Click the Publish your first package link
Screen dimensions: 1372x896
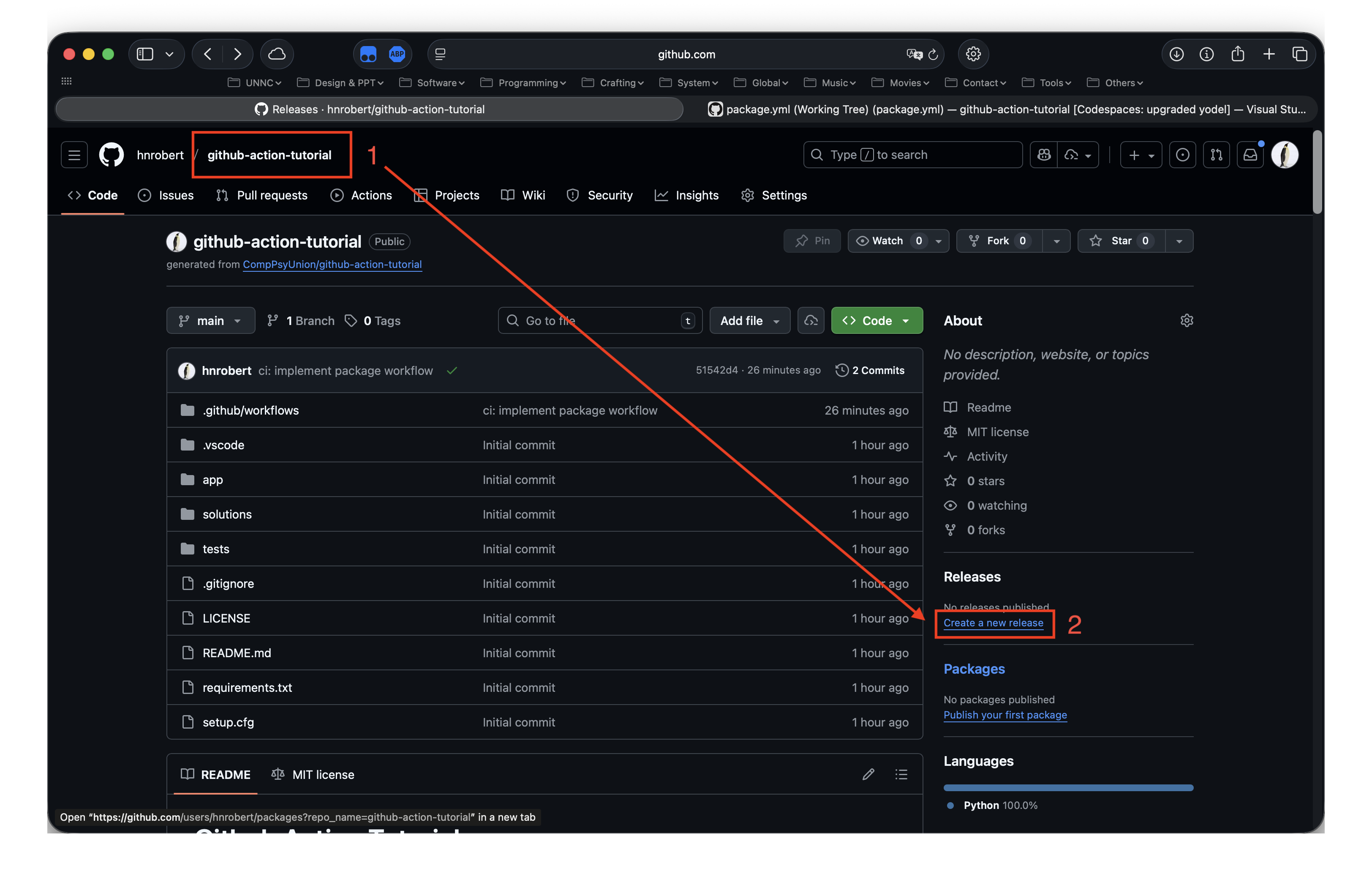pos(1005,715)
